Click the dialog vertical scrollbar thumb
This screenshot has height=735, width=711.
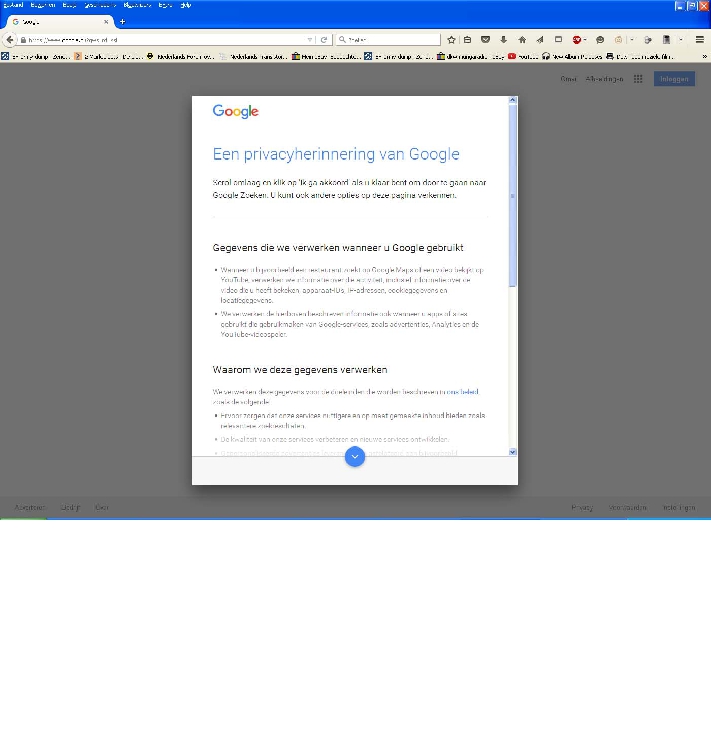pos(513,195)
